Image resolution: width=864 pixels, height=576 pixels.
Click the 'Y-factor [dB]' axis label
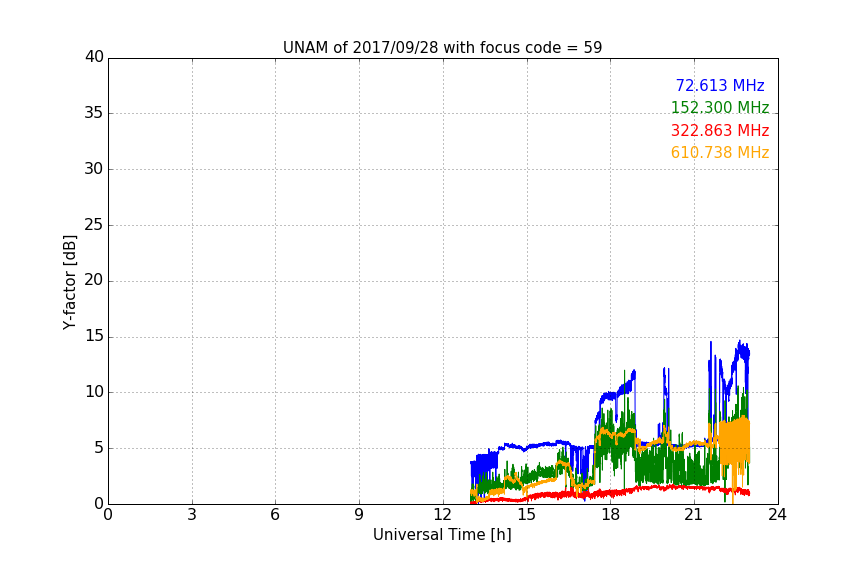(69, 282)
